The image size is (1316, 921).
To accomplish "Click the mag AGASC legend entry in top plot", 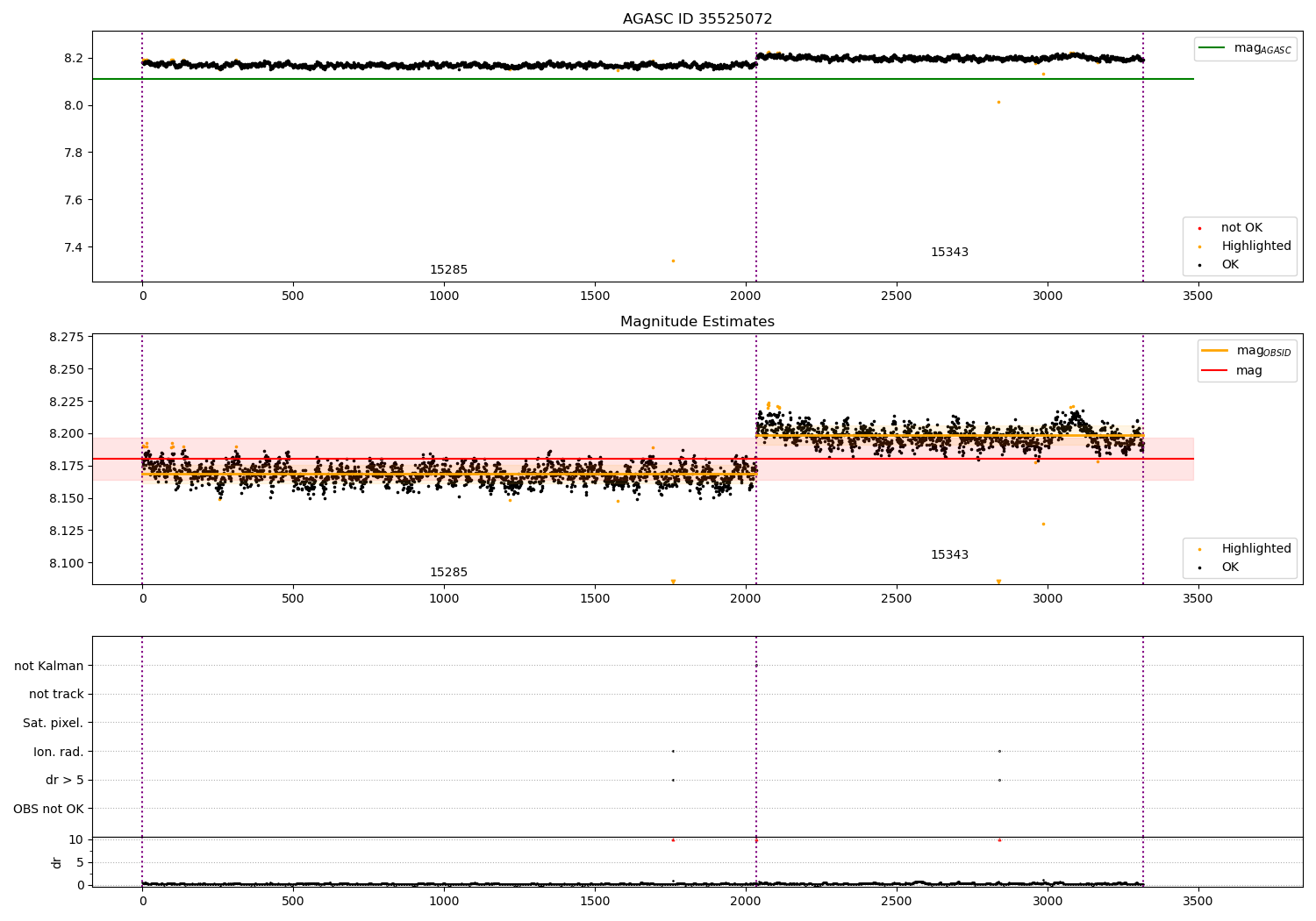I will (x=1246, y=48).
